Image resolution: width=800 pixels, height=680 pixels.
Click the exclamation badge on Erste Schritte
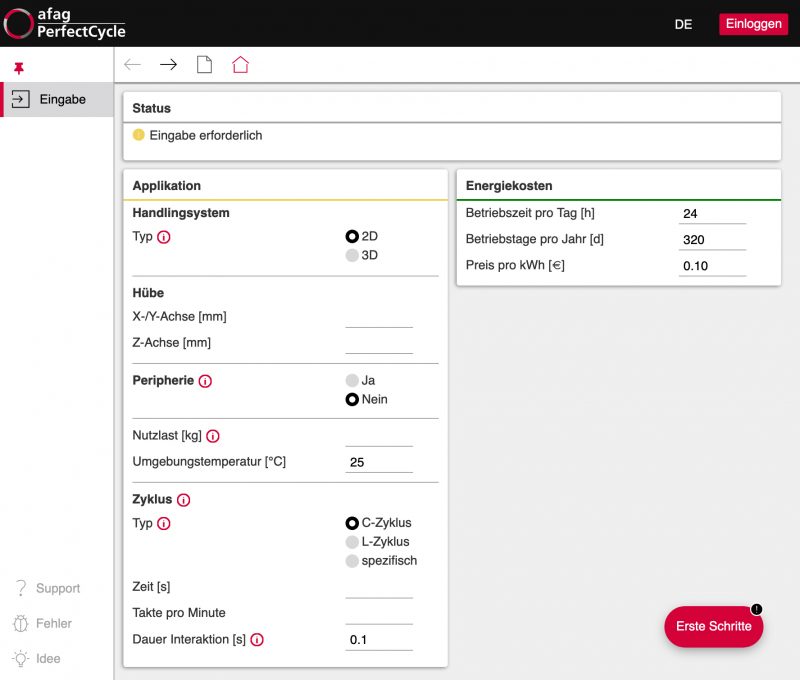click(756, 609)
